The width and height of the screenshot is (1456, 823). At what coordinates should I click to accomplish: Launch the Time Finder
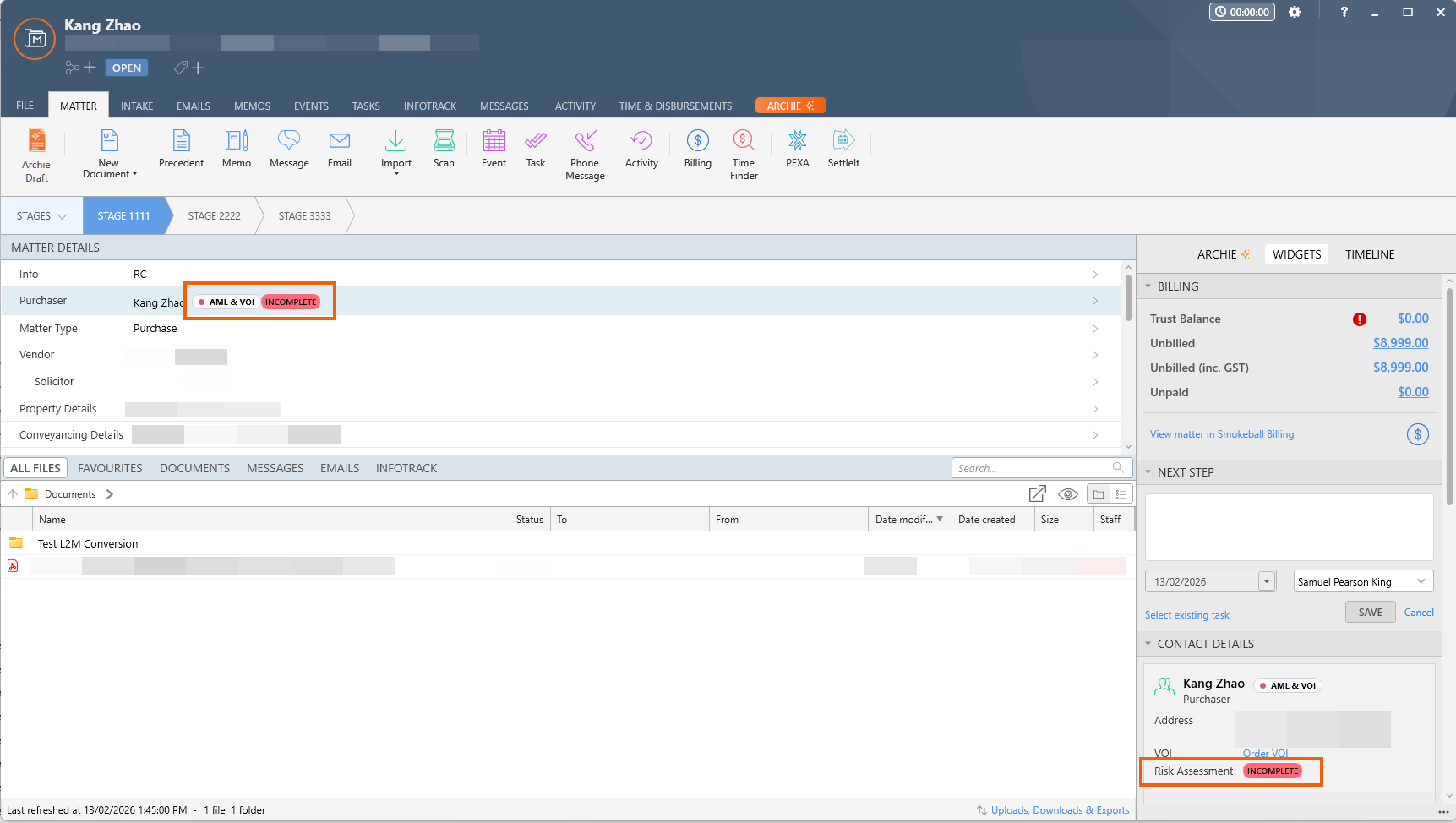744,155
